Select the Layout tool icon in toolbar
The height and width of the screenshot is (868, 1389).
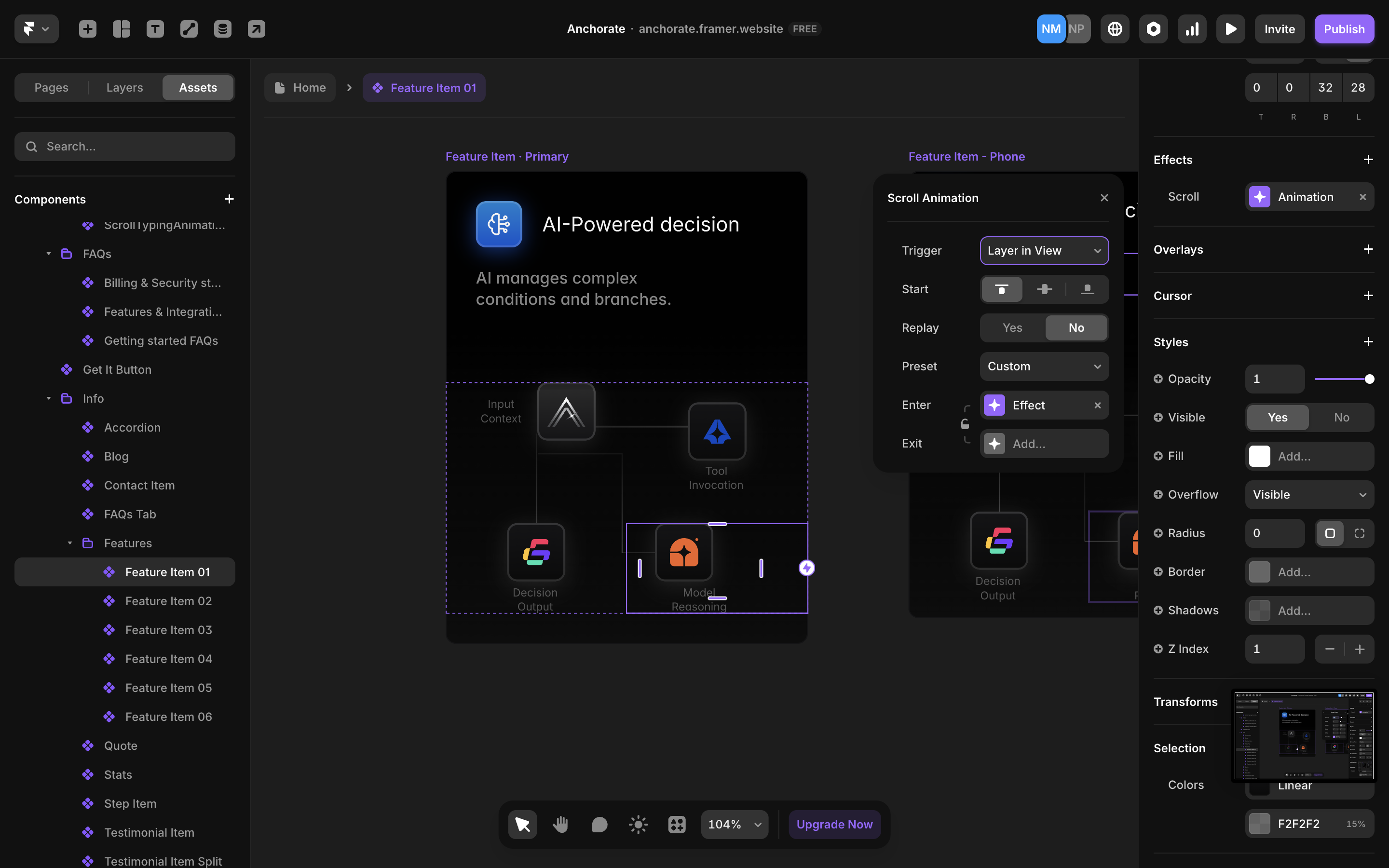coord(121,29)
